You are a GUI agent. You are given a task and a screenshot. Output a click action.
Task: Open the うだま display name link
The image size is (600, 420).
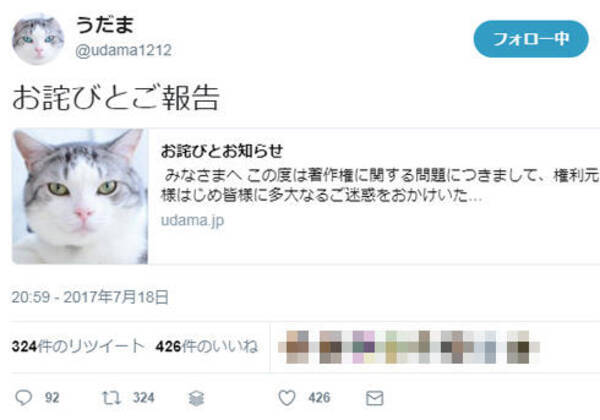click(104, 25)
